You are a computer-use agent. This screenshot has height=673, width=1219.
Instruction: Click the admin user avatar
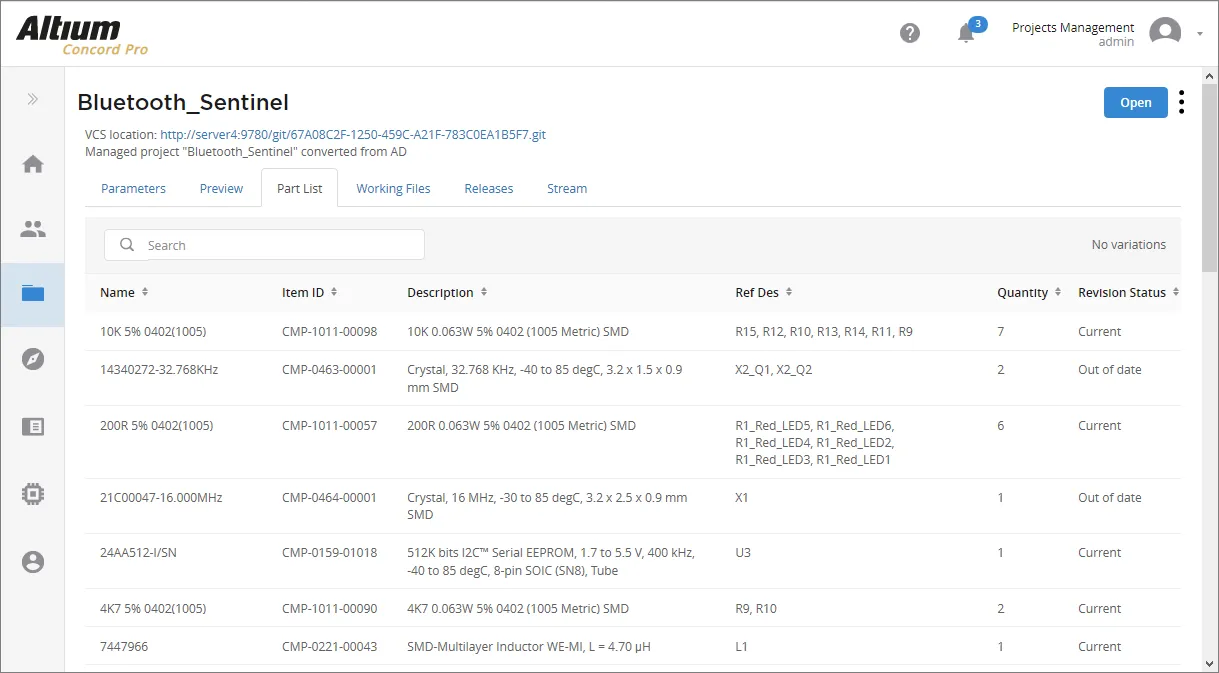(x=1165, y=33)
